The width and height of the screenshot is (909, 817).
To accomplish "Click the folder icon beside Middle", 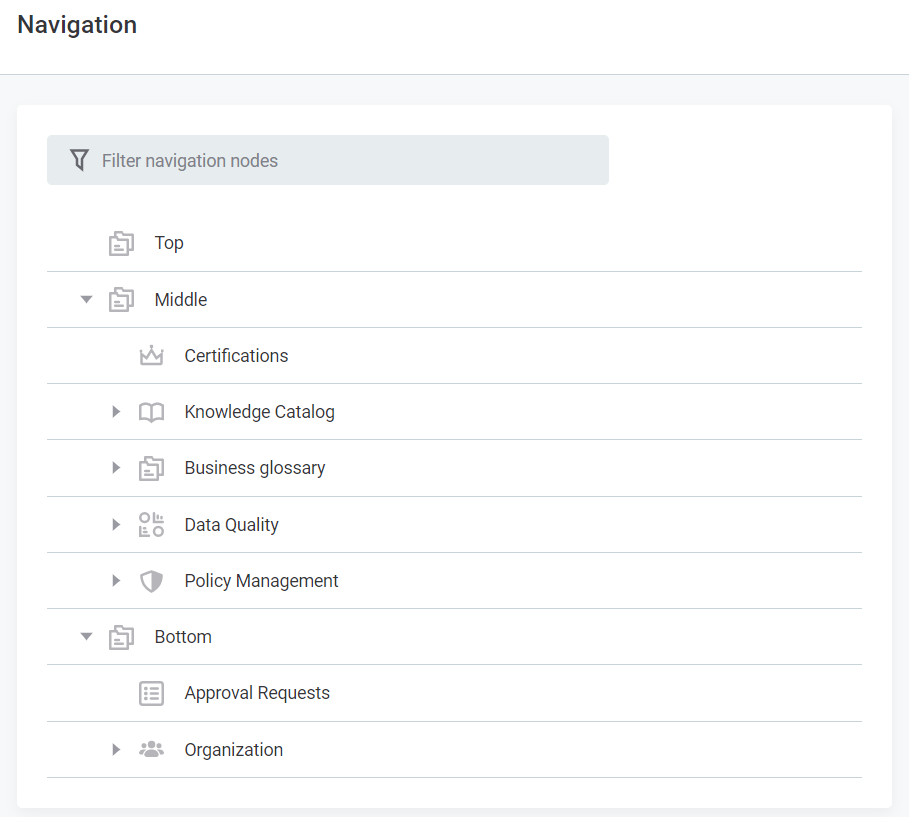I will (121, 299).
